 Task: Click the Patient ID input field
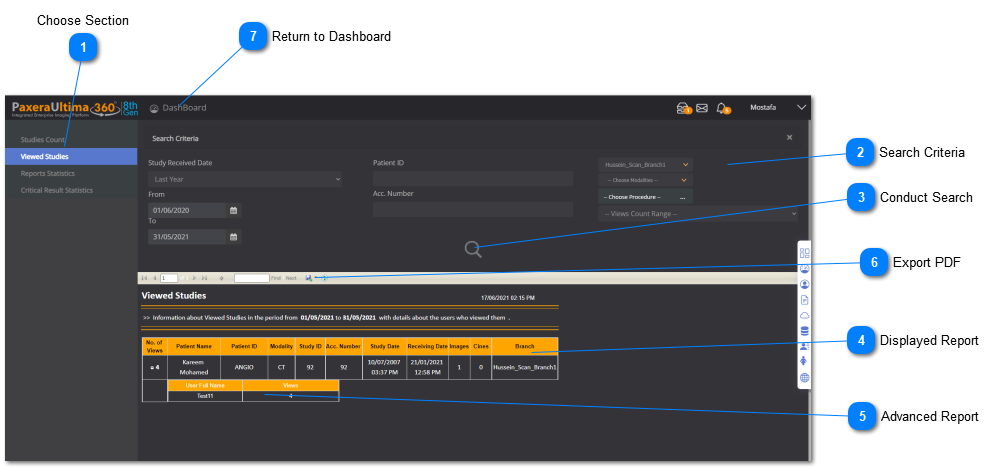click(472, 179)
